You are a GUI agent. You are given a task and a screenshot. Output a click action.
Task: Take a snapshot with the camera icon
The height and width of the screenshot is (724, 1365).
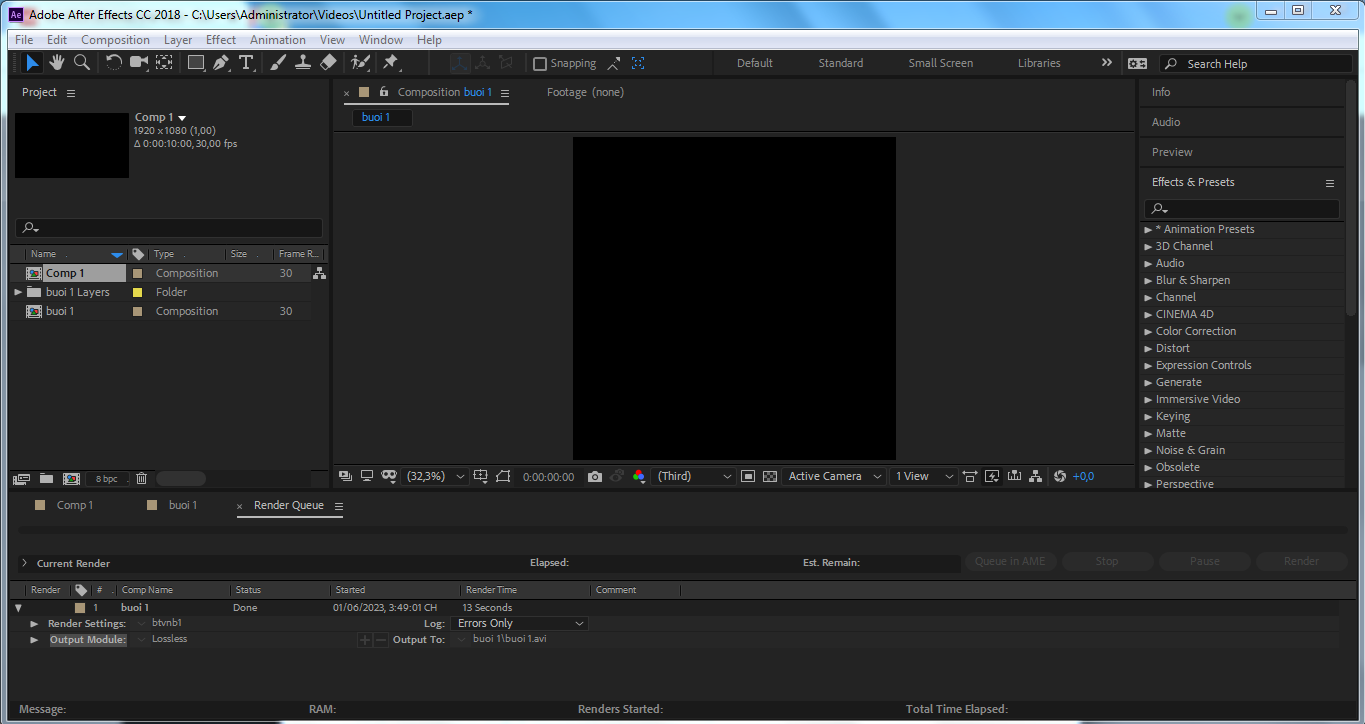(595, 477)
